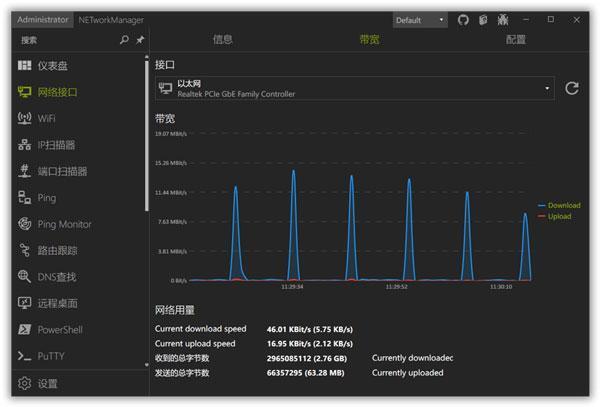The height and width of the screenshot is (407, 600).
Task: Expand the 以太网 interface dropdown arrow
Action: pos(547,88)
